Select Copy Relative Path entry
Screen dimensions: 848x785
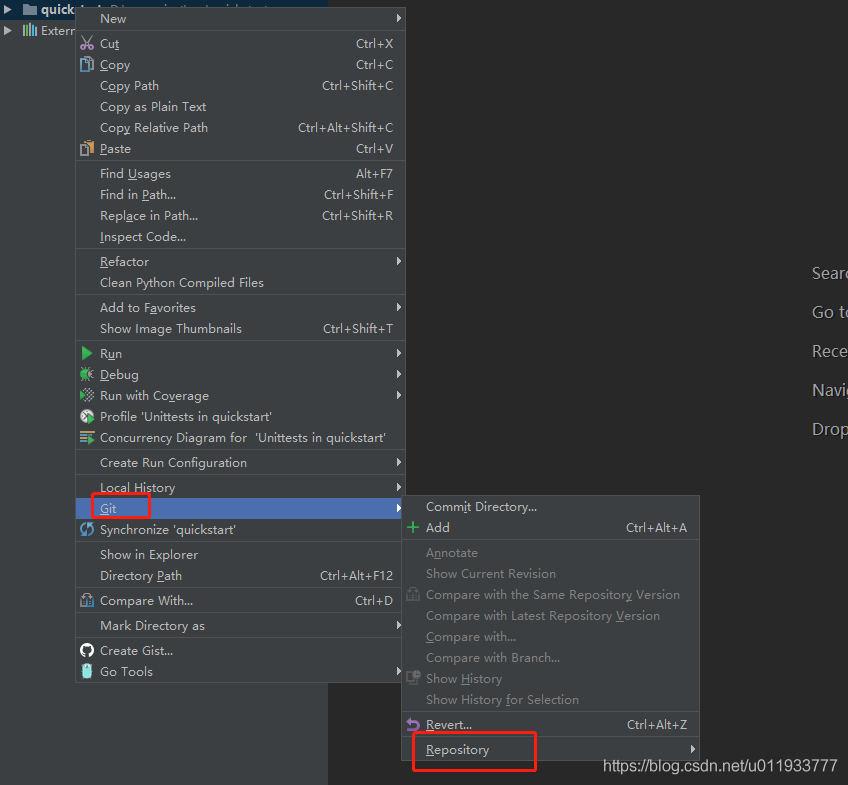point(241,128)
